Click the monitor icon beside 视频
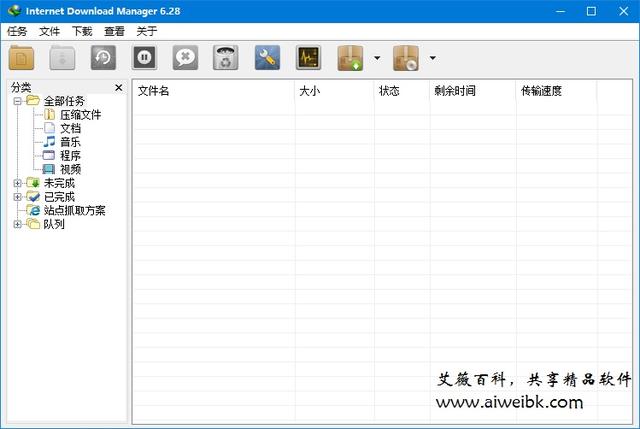 [49, 169]
